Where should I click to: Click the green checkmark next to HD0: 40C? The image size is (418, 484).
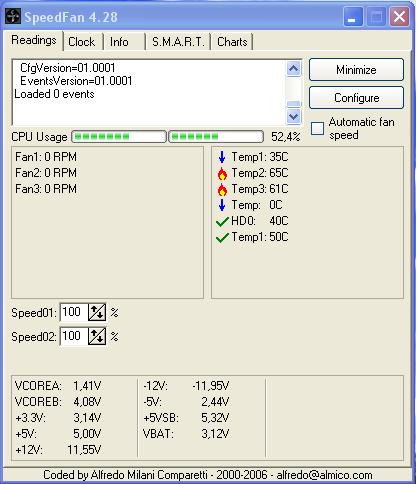[x=222, y=221]
